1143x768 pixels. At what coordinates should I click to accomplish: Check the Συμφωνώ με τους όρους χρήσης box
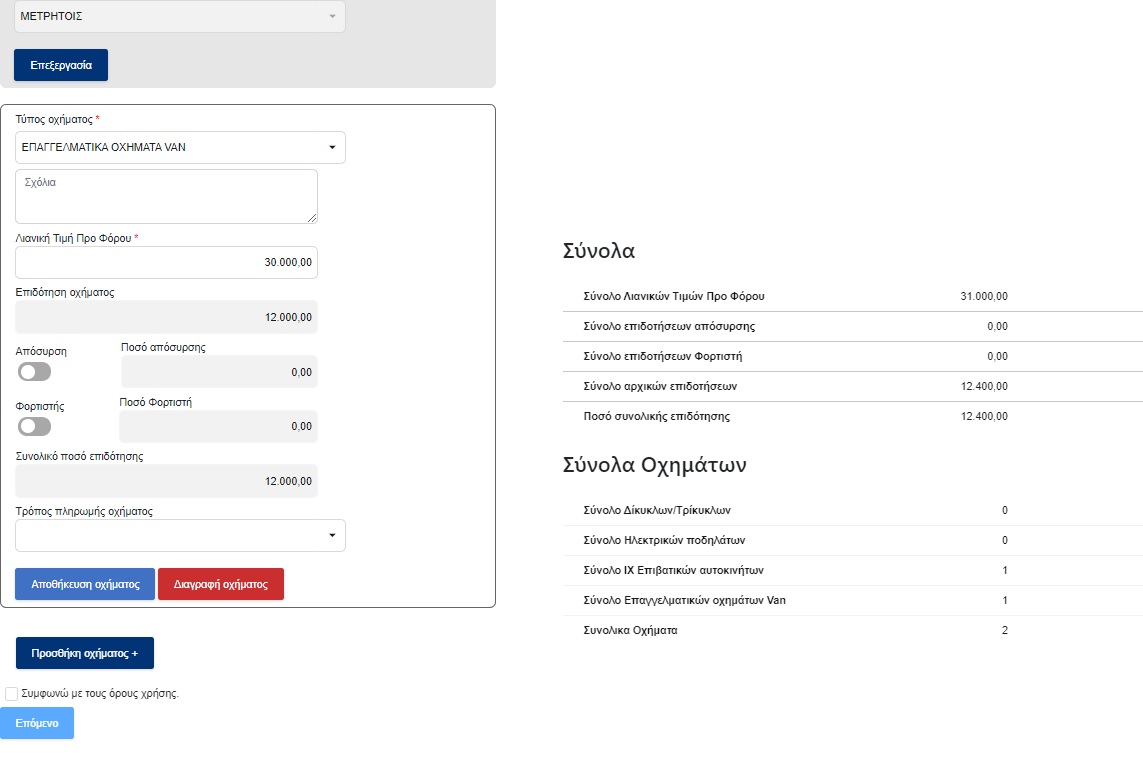(11, 693)
